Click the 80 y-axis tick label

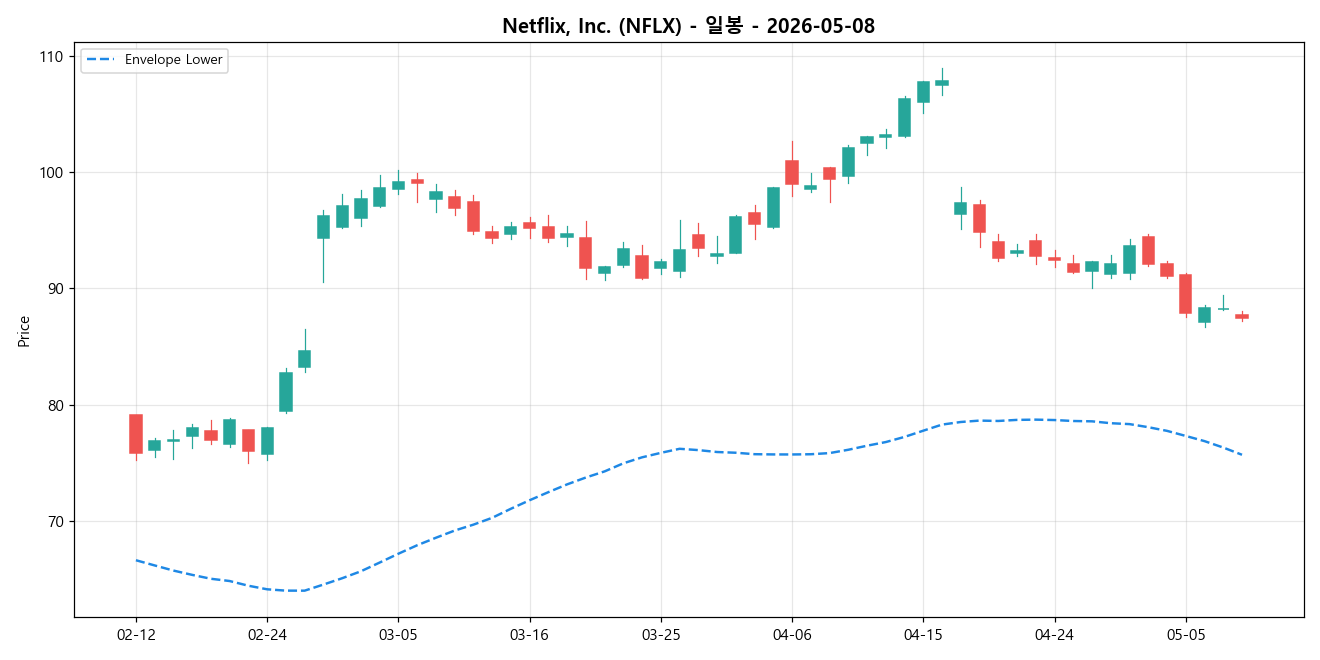pyautogui.click(x=56, y=405)
